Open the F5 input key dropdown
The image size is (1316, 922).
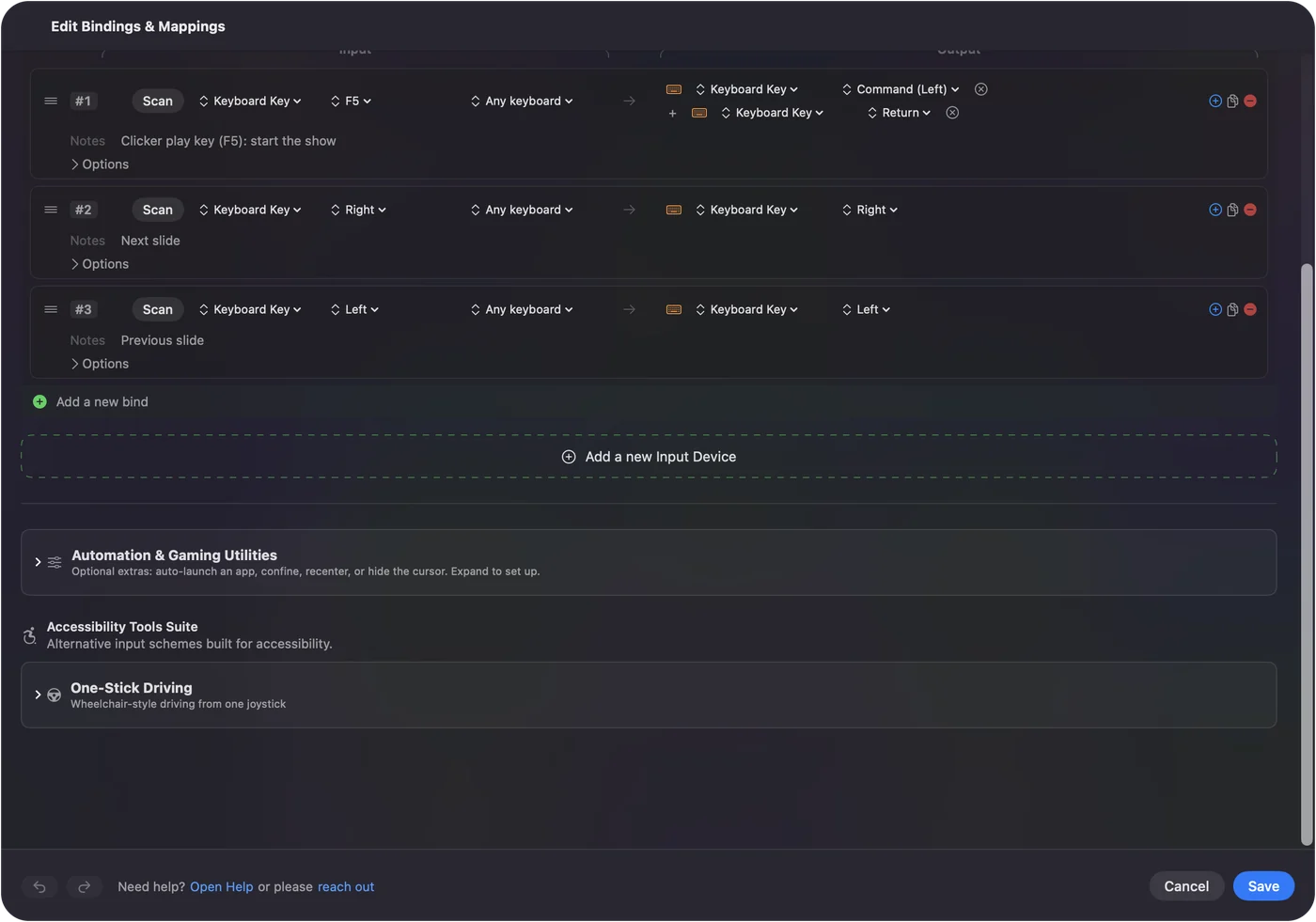pos(351,101)
